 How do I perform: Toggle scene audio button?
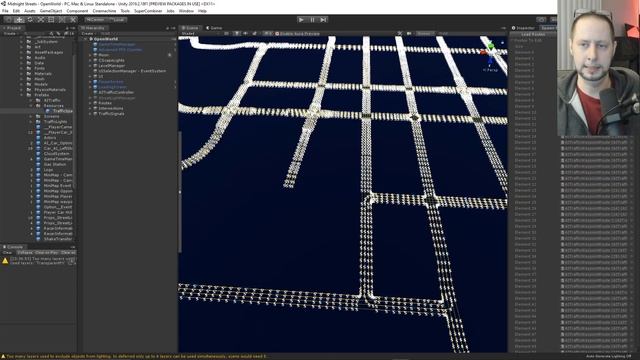tap(245, 33)
